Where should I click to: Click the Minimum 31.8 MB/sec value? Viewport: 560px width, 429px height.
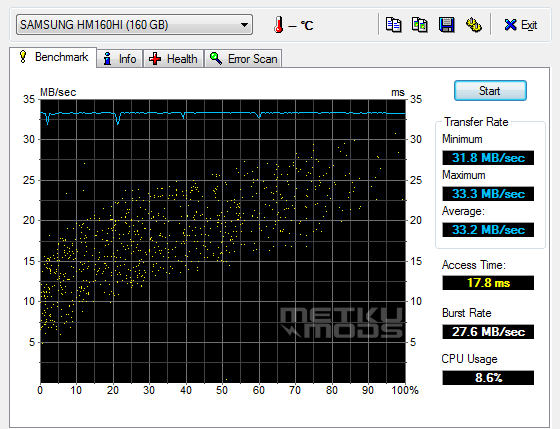coord(488,158)
